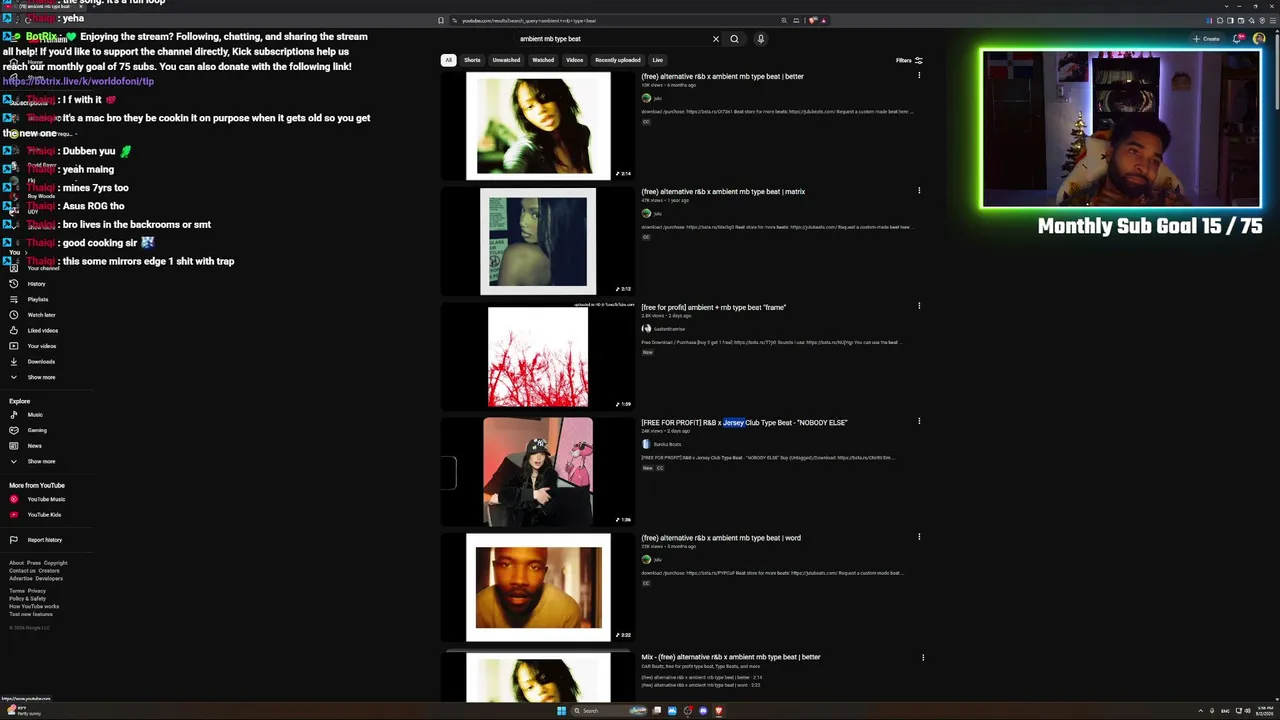Screen dimensions: 1280x720
Task: Open '(free) alternative r&b x ambient mb type beat | better' title
Action: click(722, 76)
